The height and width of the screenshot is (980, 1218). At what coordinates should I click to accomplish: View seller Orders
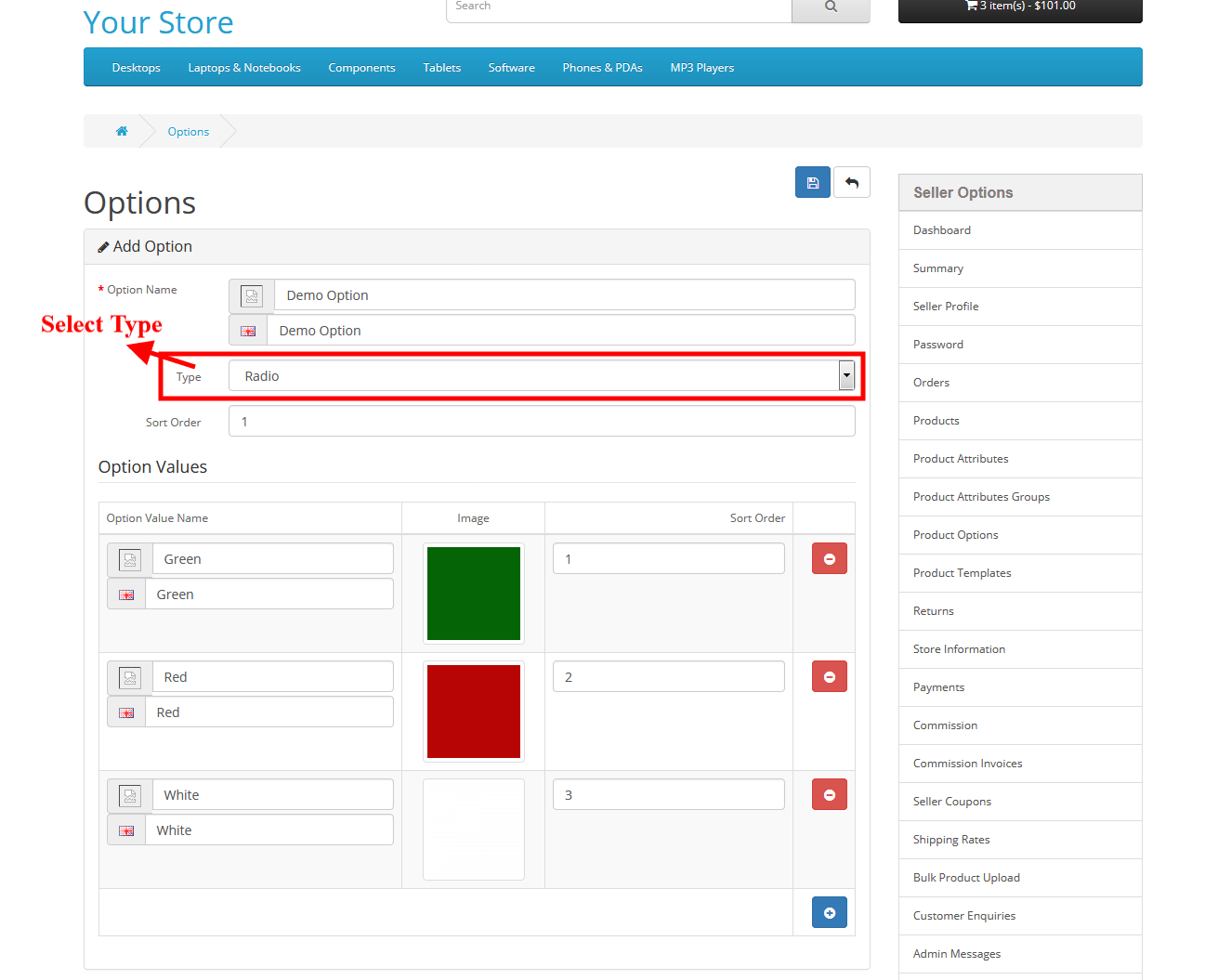(1020, 383)
